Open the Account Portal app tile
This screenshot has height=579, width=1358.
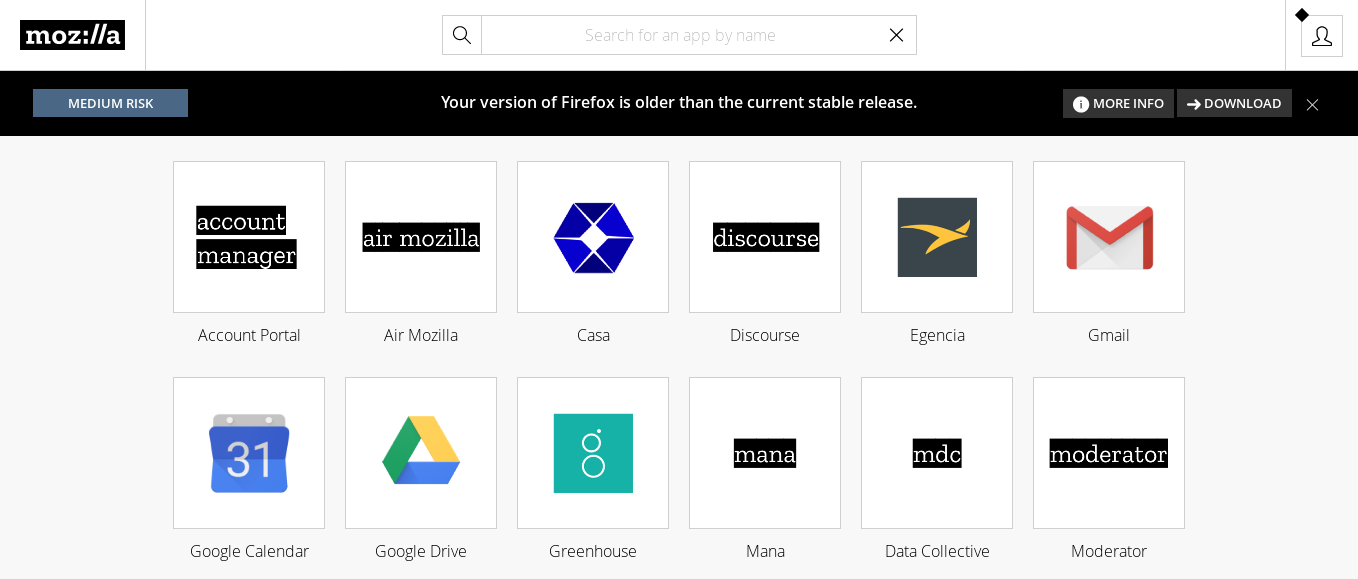point(249,237)
